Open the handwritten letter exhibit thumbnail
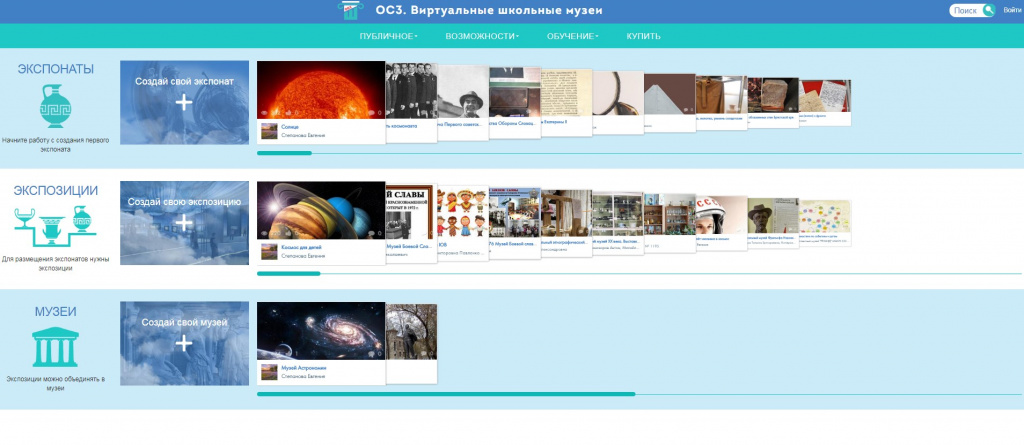This screenshot has width=1024, height=445. 825,96
